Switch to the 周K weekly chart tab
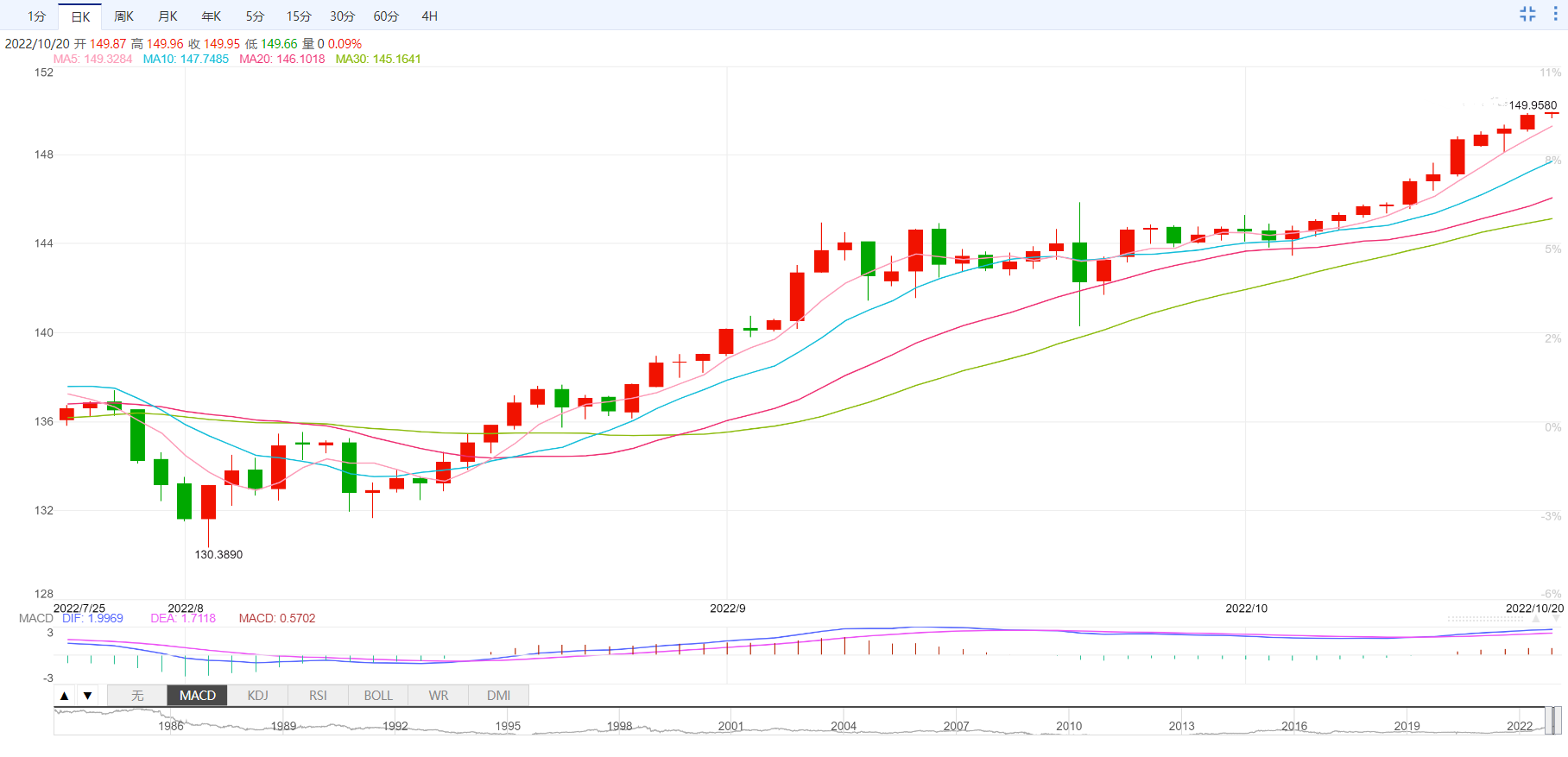The height and width of the screenshot is (757, 1568). (123, 16)
